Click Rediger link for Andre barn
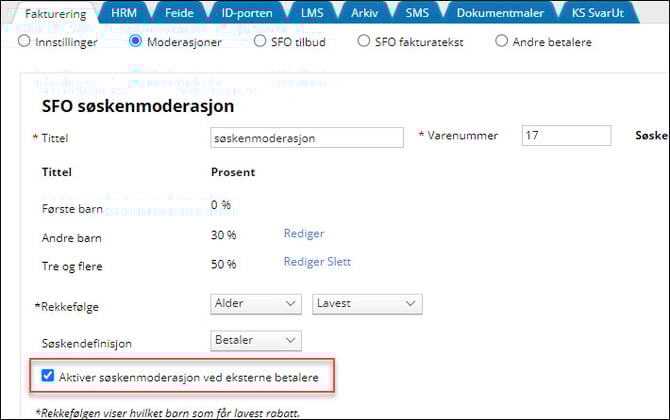 (304, 234)
